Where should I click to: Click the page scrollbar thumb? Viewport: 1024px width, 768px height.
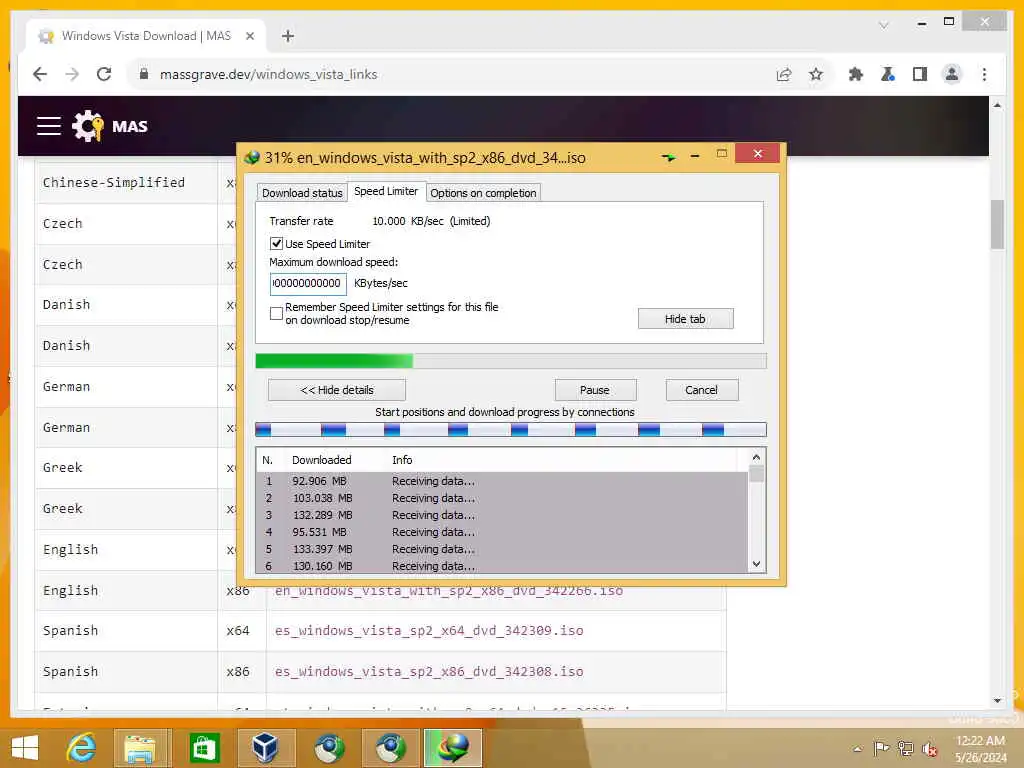coord(997,224)
